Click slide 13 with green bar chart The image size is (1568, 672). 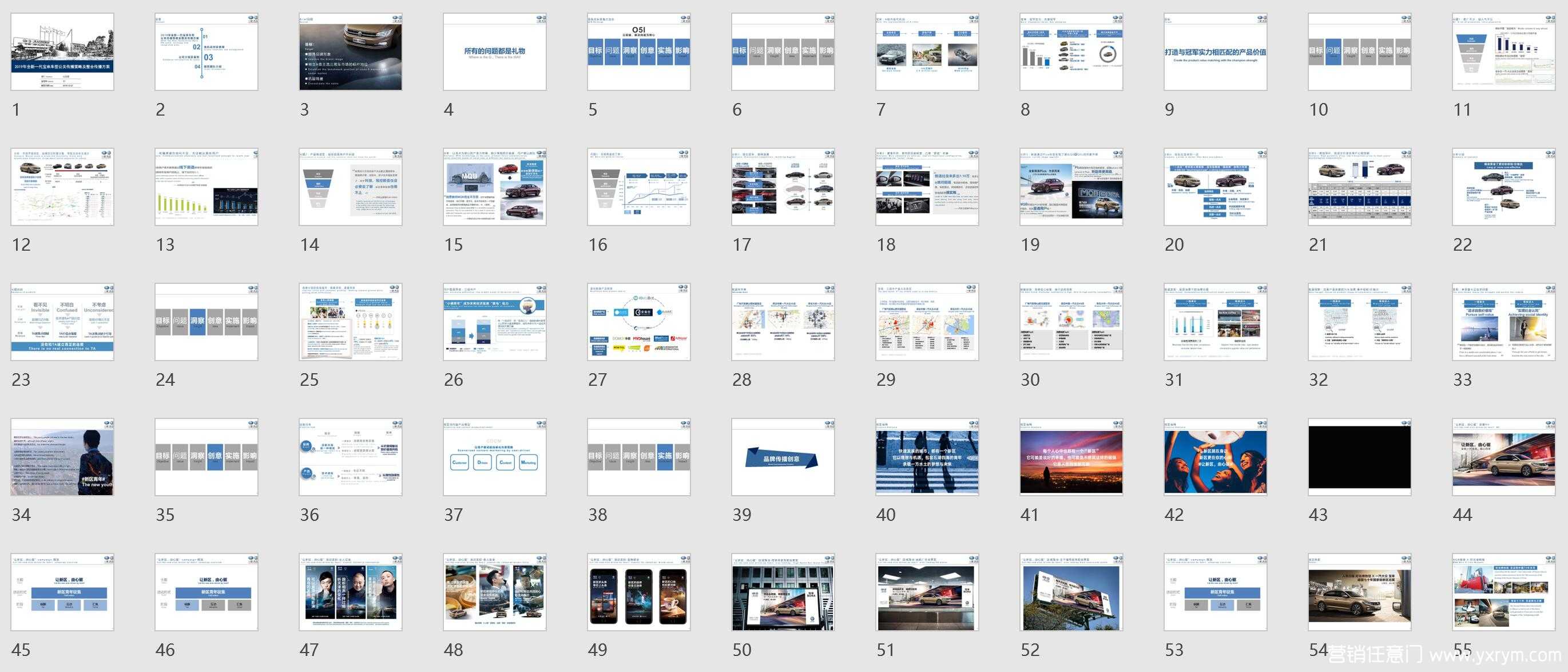tap(207, 187)
